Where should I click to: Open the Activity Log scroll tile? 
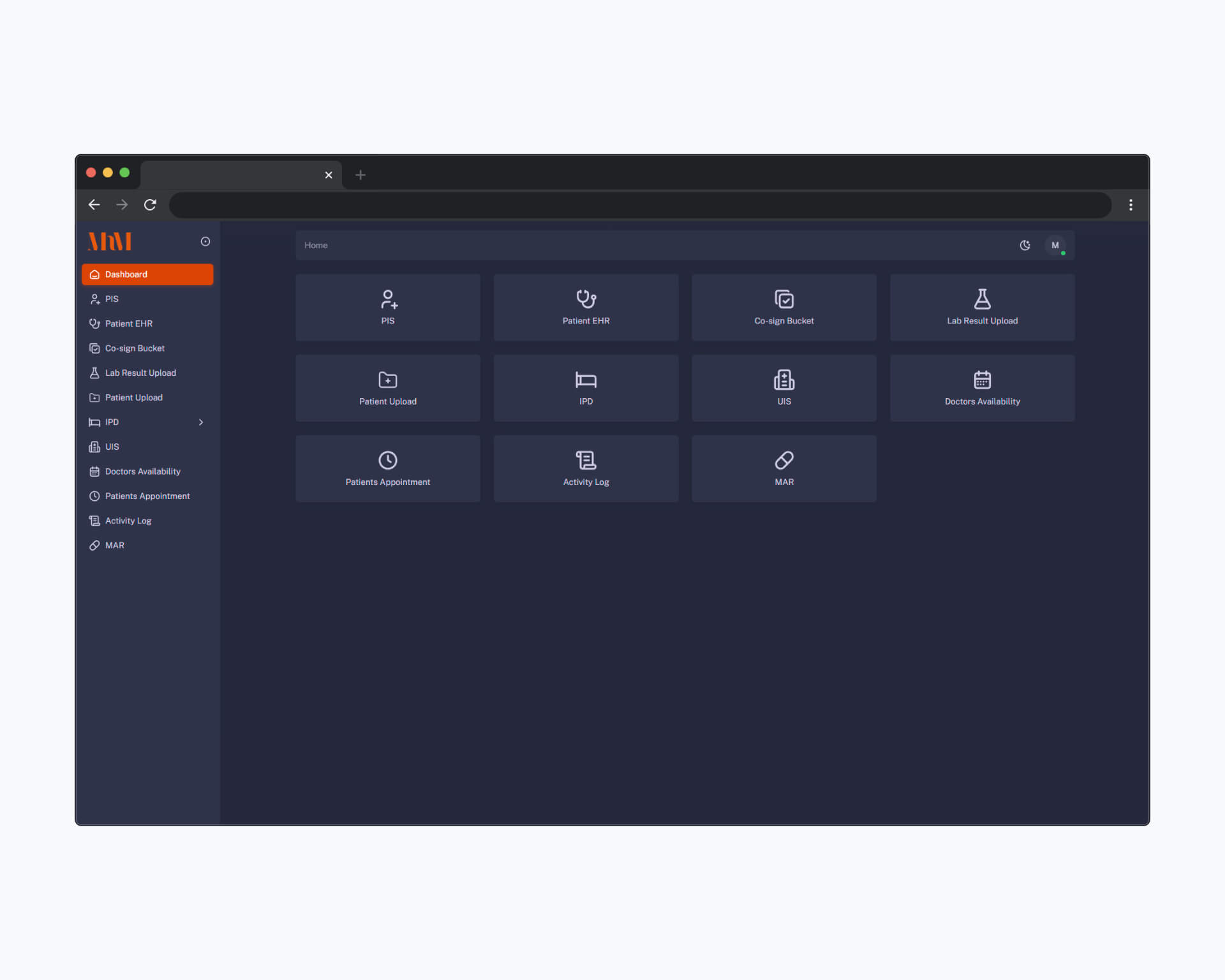pos(586,468)
